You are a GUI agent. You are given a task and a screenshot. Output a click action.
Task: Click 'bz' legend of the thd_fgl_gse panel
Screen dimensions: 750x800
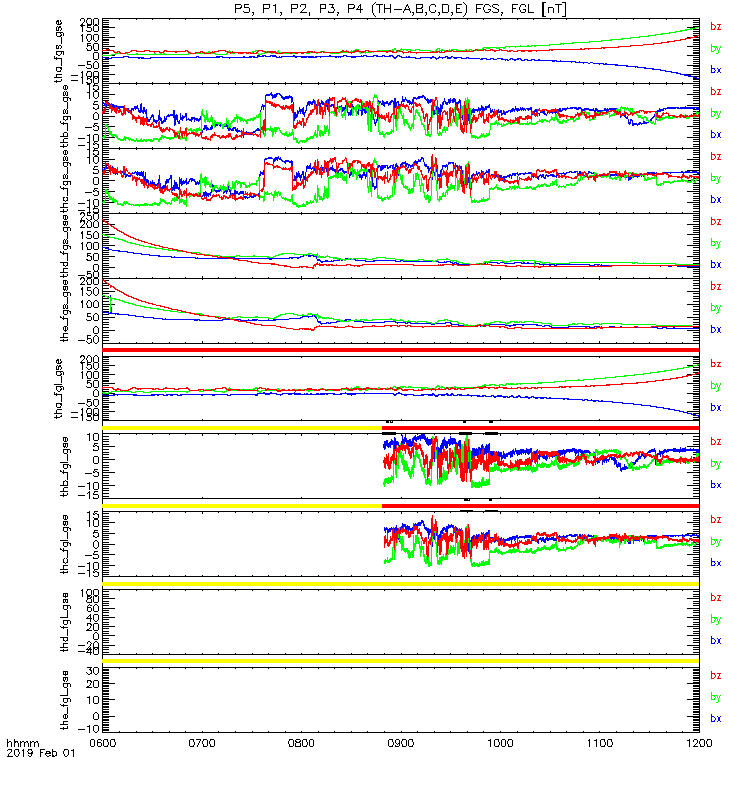(x=716, y=597)
